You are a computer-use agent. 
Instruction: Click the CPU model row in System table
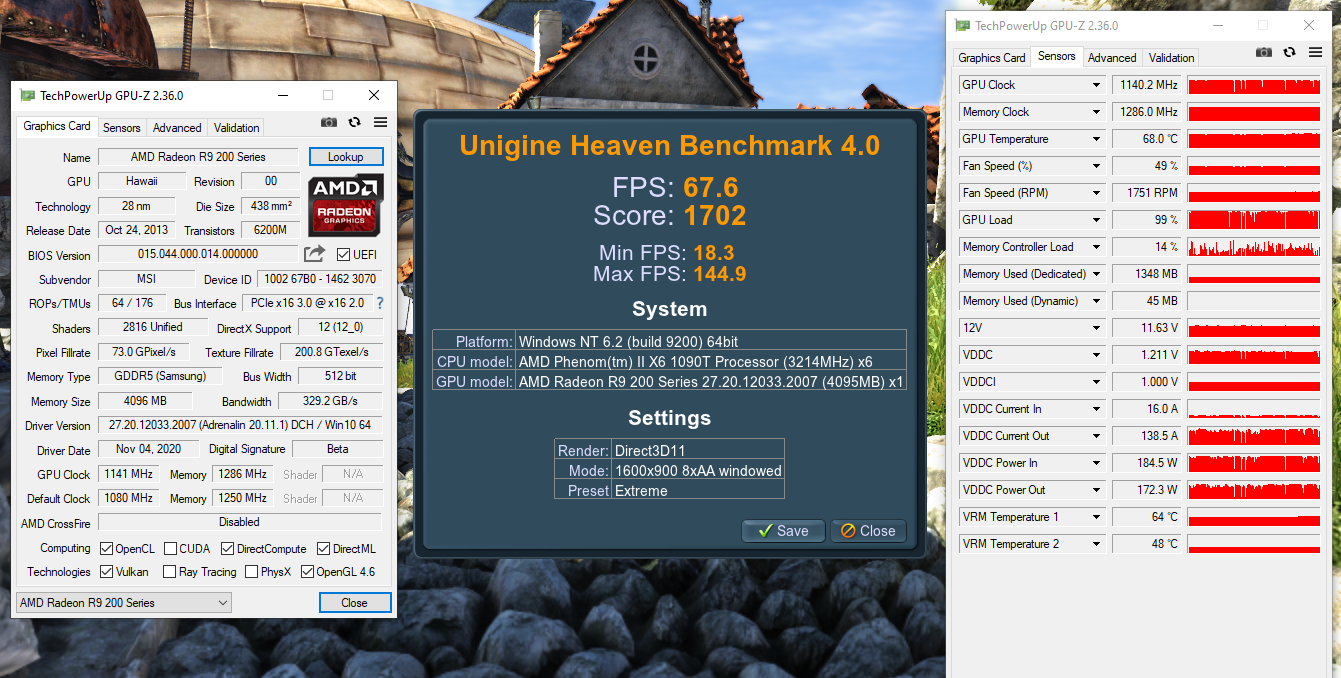pos(669,361)
